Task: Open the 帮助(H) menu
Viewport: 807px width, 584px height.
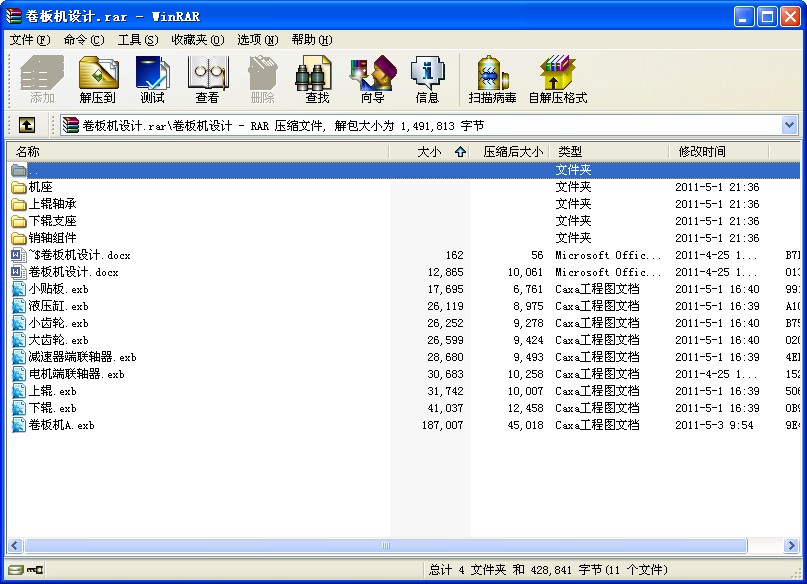Action: click(x=312, y=40)
